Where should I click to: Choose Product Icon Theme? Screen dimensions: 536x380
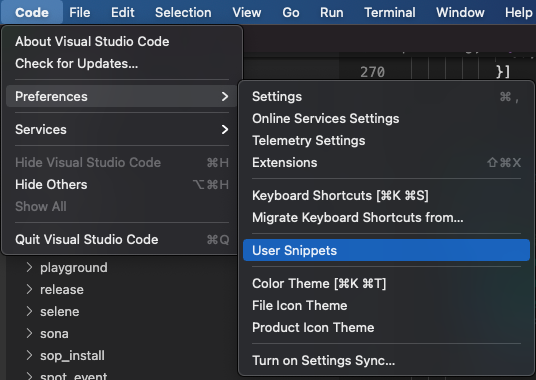[x=386, y=327]
